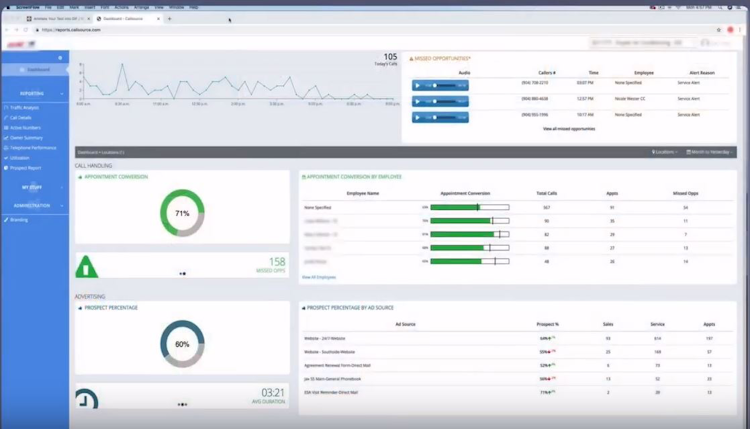
Task: Click the Call Details sidebar icon
Action: point(6,118)
